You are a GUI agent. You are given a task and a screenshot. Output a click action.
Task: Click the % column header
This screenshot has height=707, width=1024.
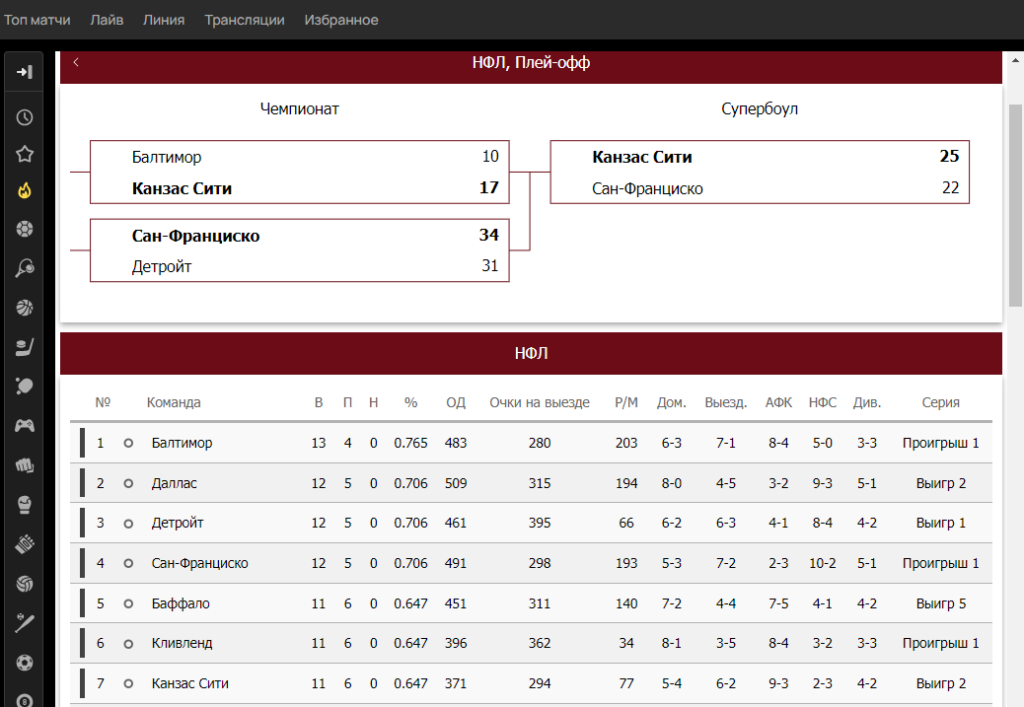coord(410,402)
